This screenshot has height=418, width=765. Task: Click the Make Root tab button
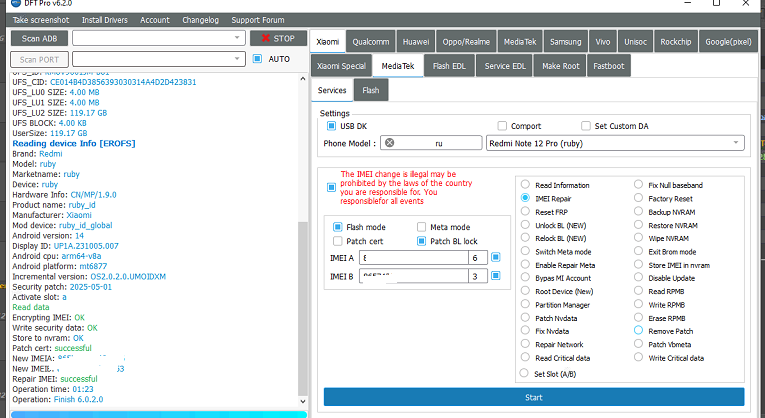point(561,66)
